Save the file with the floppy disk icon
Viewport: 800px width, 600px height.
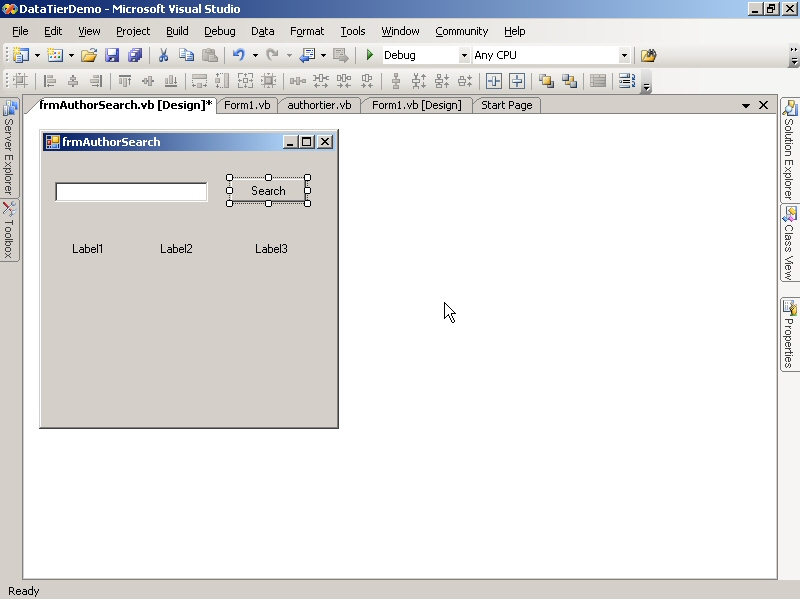[x=112, y=55]
